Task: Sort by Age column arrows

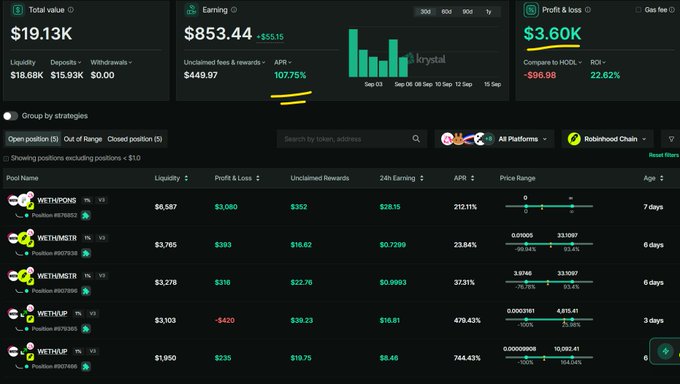Action: (x=661, y=178)
